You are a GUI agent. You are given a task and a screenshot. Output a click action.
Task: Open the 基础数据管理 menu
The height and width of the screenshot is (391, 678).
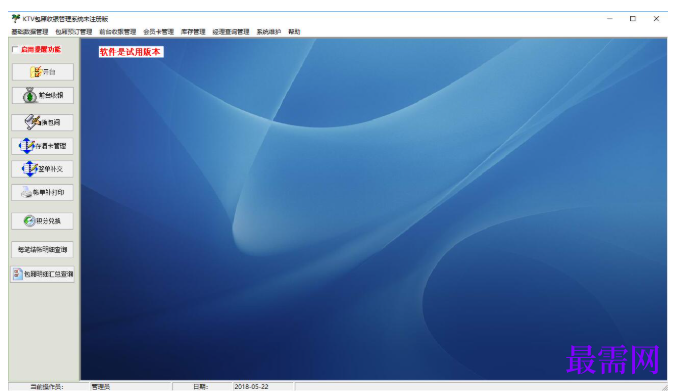(x=30, y=32)
